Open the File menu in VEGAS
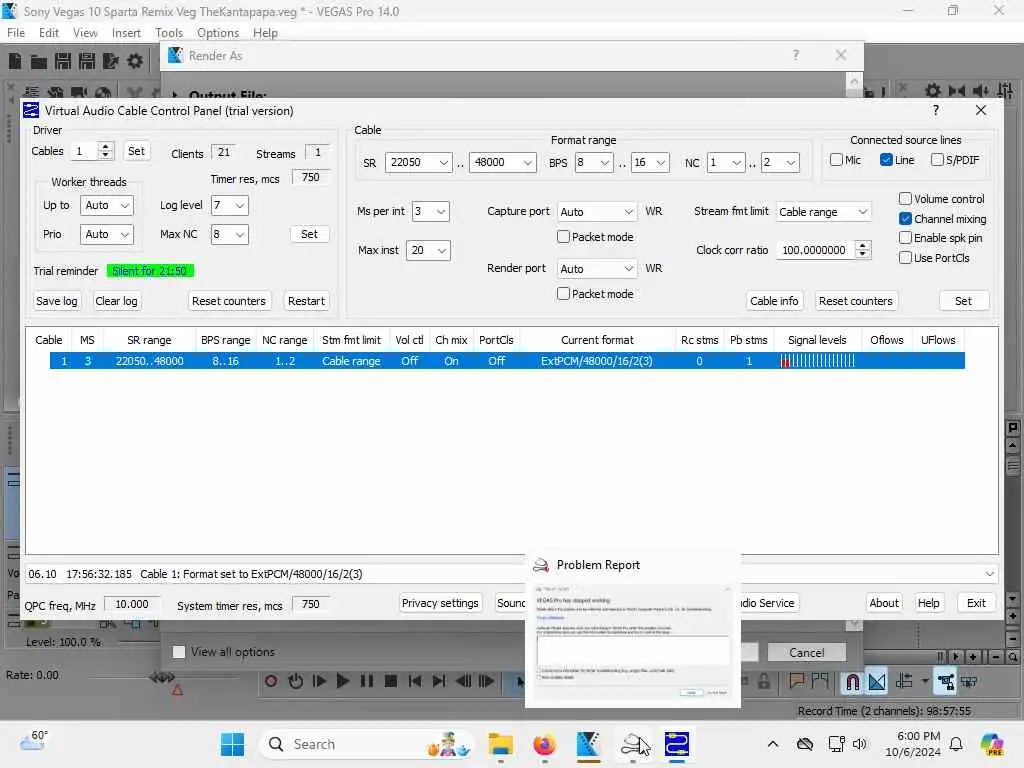The image size is (1024, 768). pos(16,33)
